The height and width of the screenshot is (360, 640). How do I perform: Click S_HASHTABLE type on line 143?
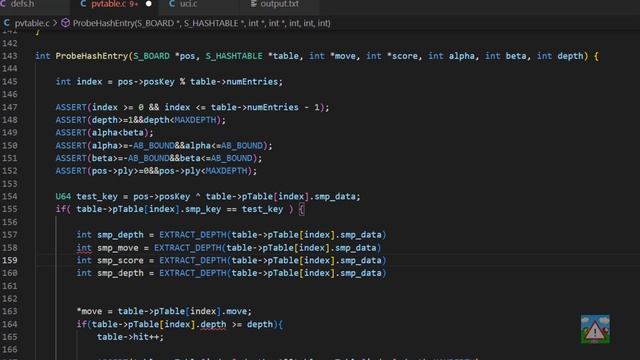[234, 56]
